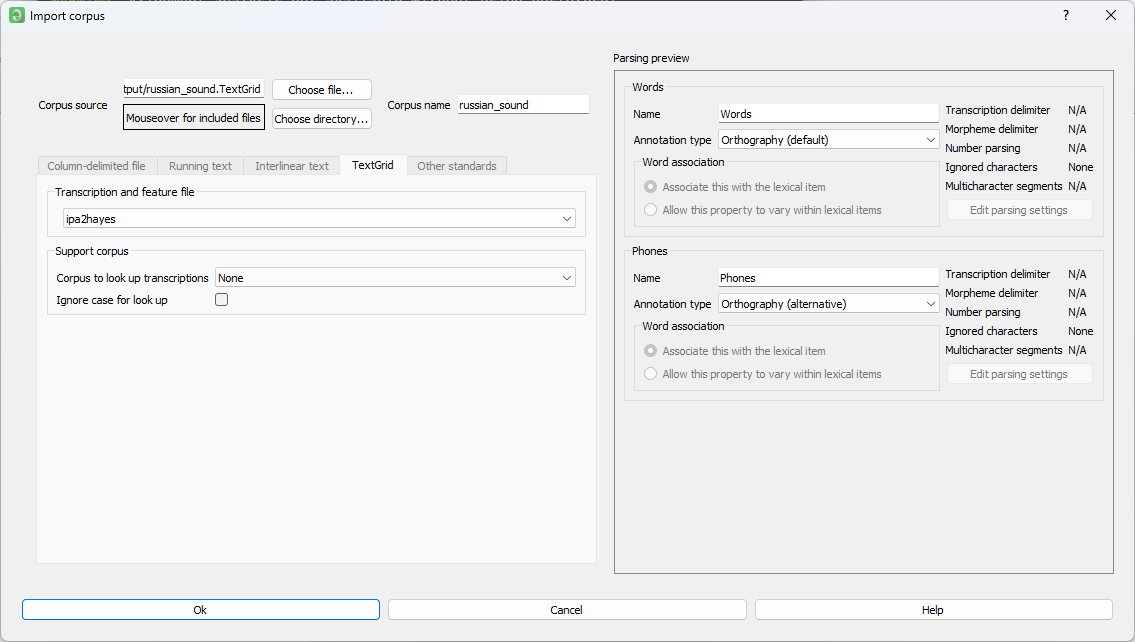The image size is (1135, 642).
Task: Click the Cancel button
Action: (567, 609)
